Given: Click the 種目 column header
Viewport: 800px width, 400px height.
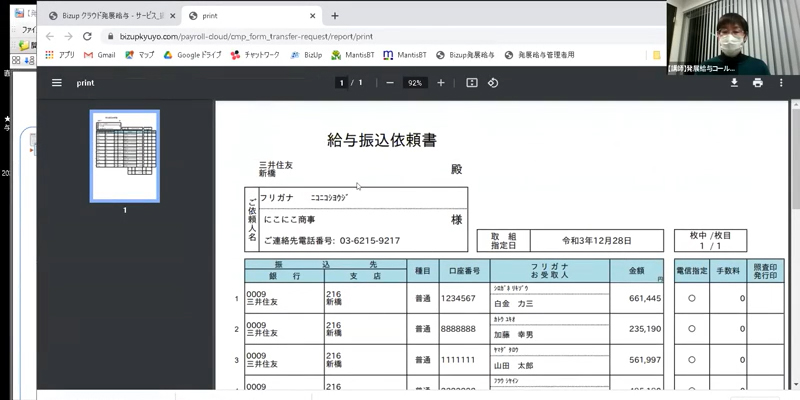Looking at the screenshot, I should 423,271.
